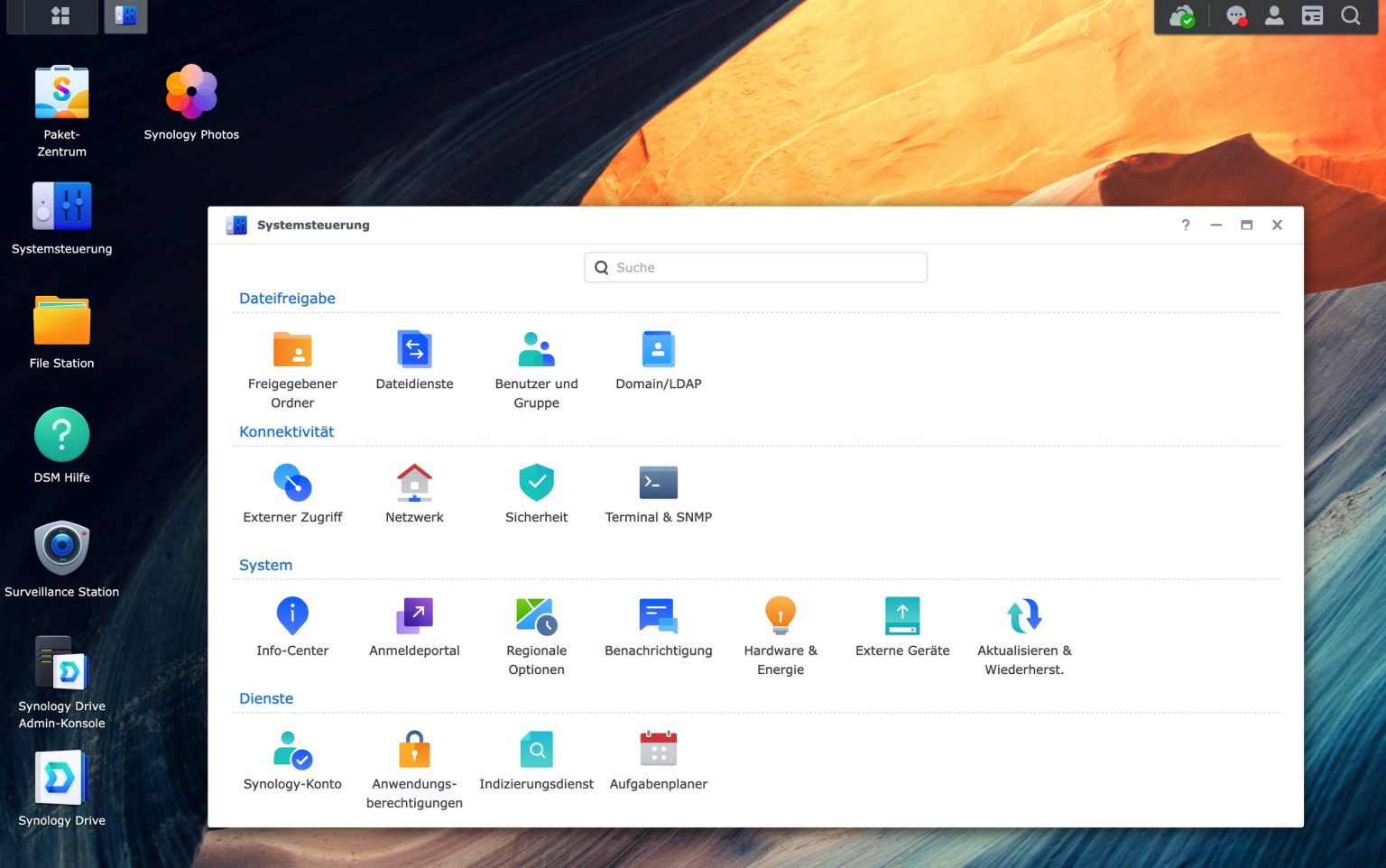
Task: Launch Surveillance Station from desktop
Action: (61, 560)
